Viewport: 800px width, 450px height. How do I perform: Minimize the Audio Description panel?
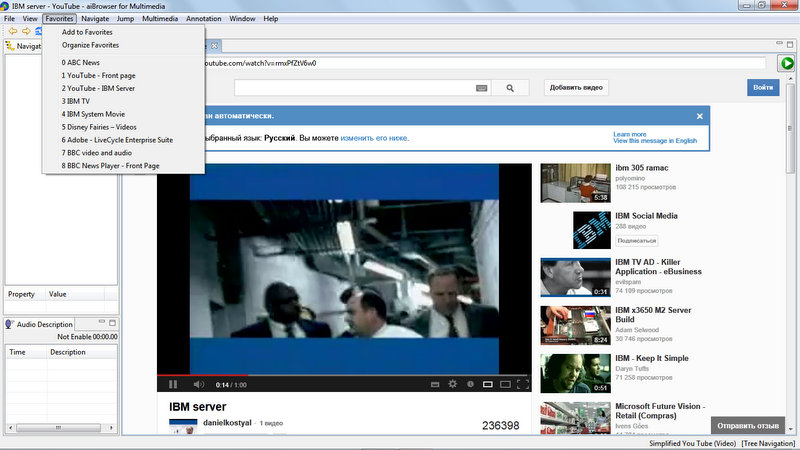(x=102, y=322)
